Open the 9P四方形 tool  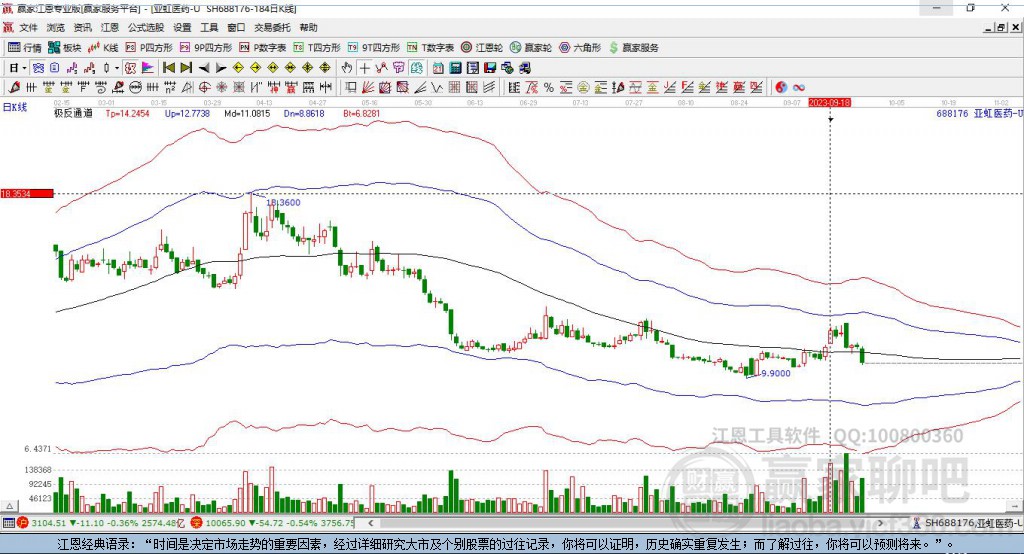pos(206,48)
